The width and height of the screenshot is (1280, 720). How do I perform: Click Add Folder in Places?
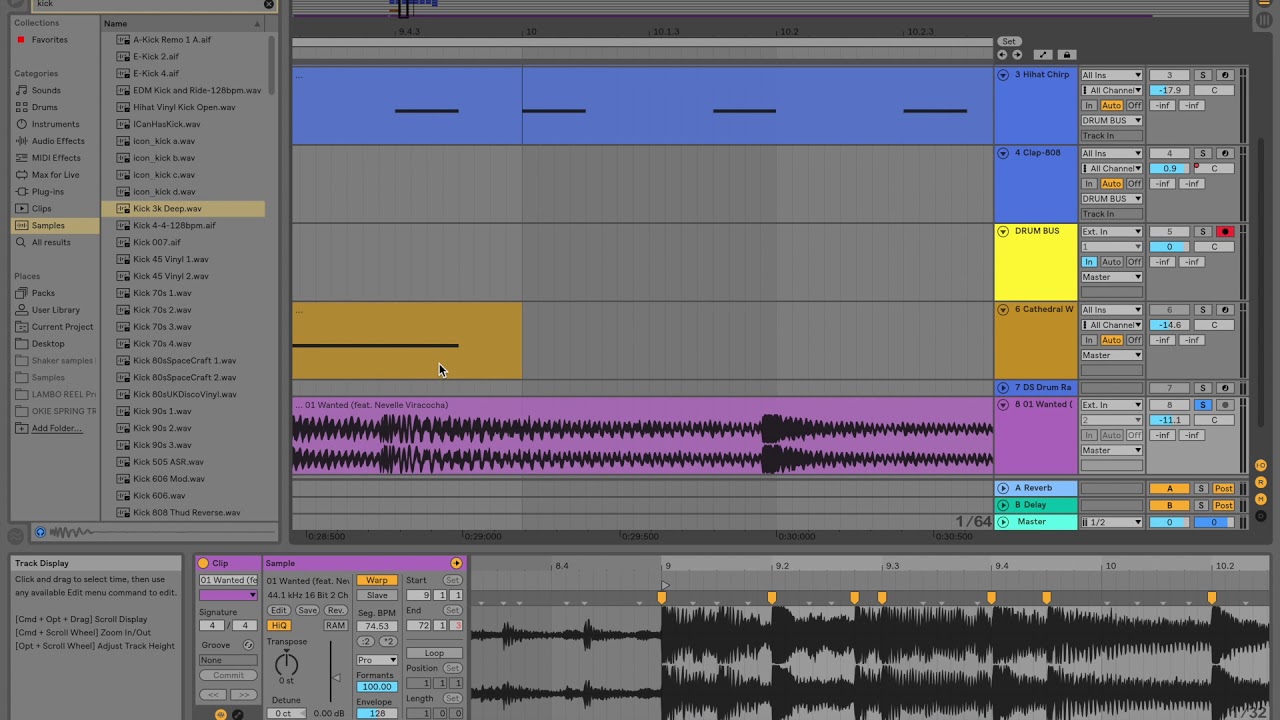click(56, 428)
